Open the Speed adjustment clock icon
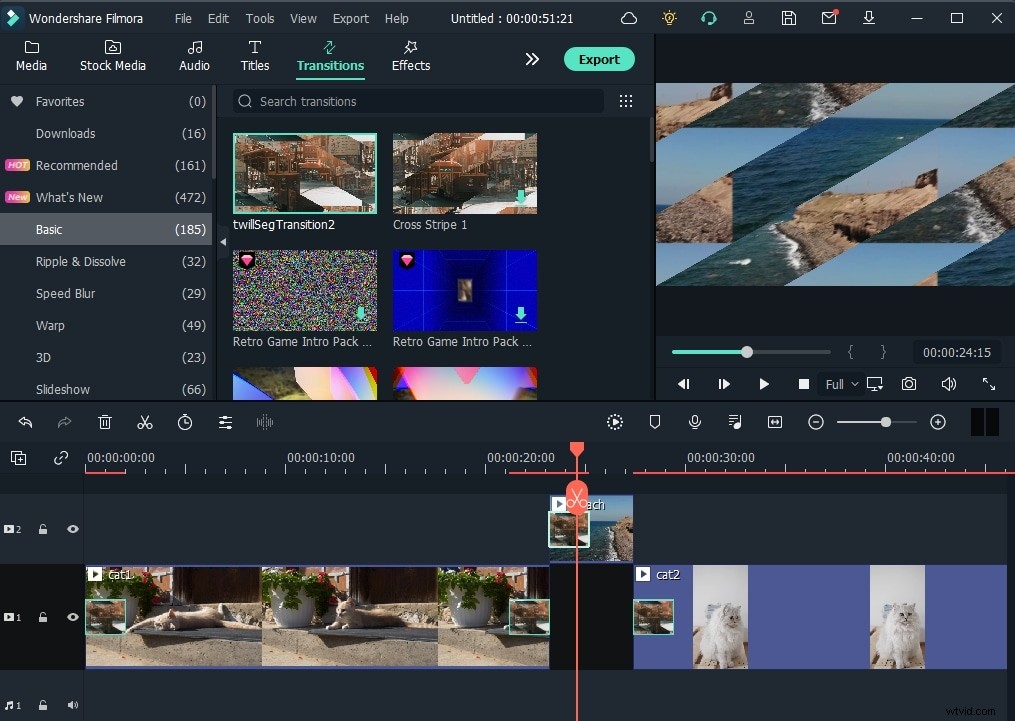The width and height of the screenshot is (1015, 721). 185,422
